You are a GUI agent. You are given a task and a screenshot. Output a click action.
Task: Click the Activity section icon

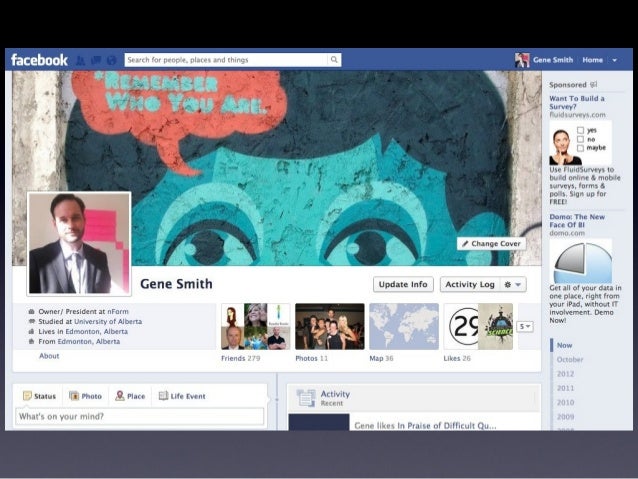click(x=306, y=398)
